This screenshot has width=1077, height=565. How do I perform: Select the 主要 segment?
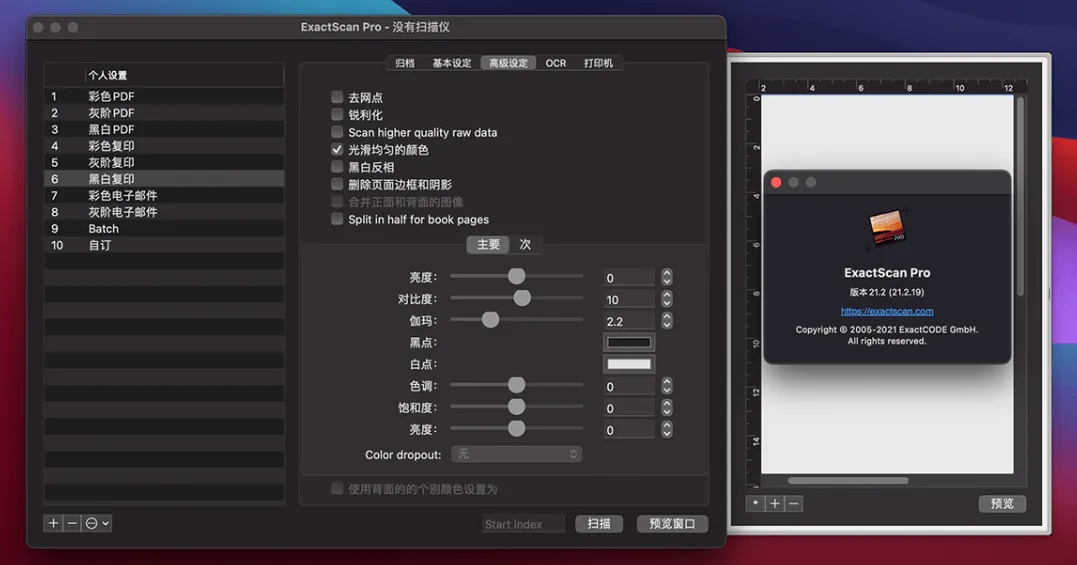pos(488,244)
